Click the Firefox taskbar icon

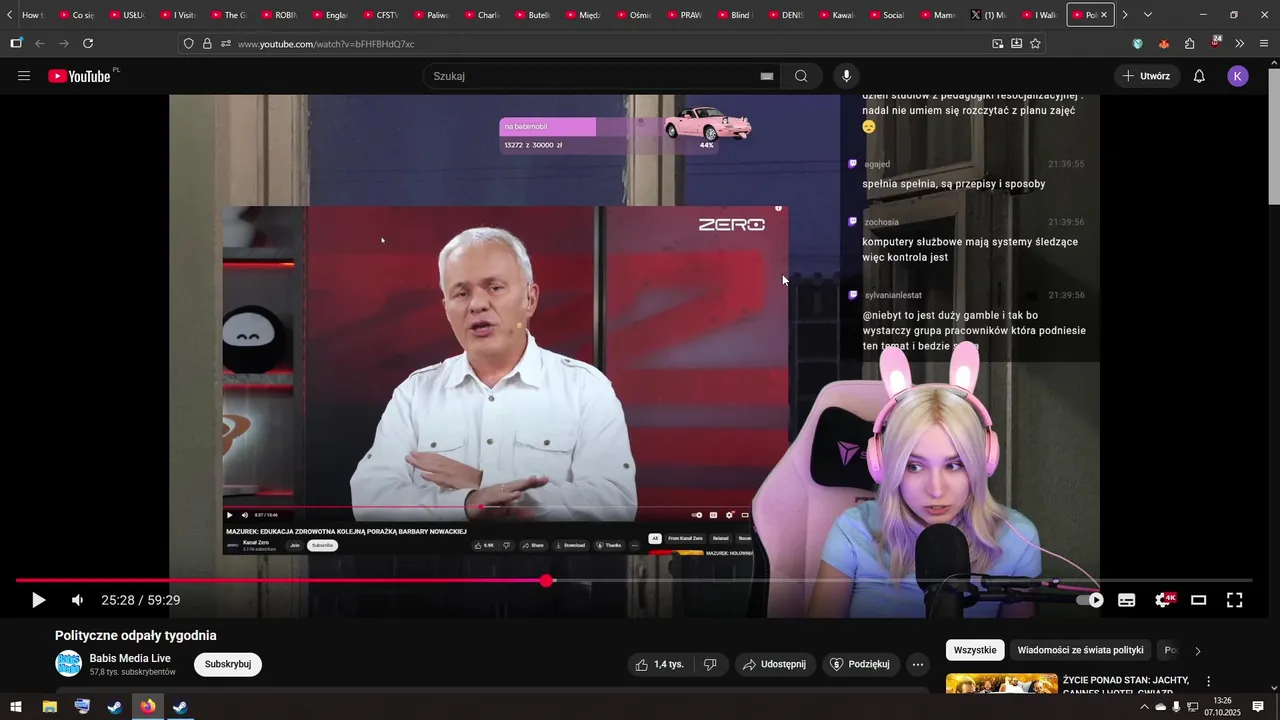pos(148,707)
